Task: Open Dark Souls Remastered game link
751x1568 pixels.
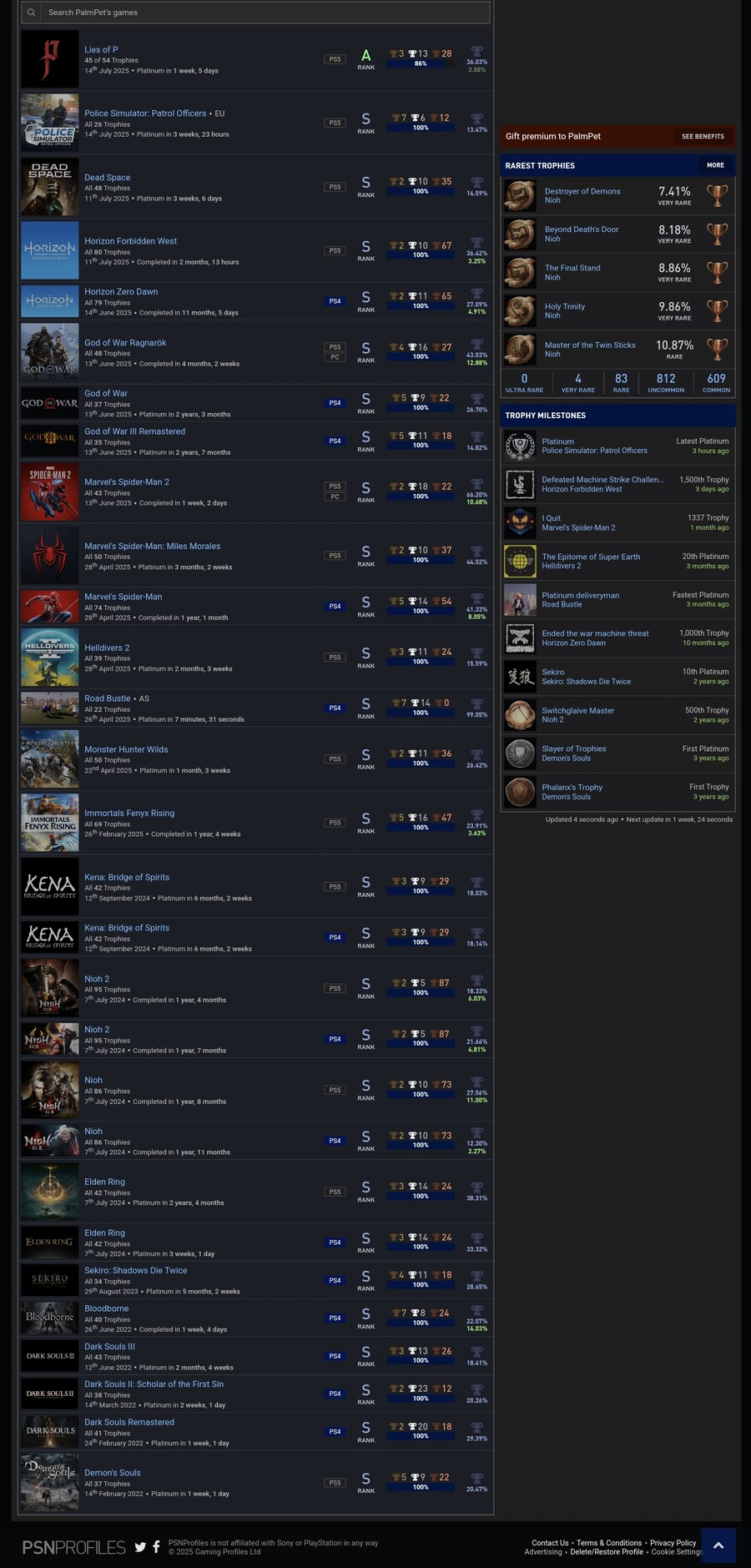Action: 129,1422
